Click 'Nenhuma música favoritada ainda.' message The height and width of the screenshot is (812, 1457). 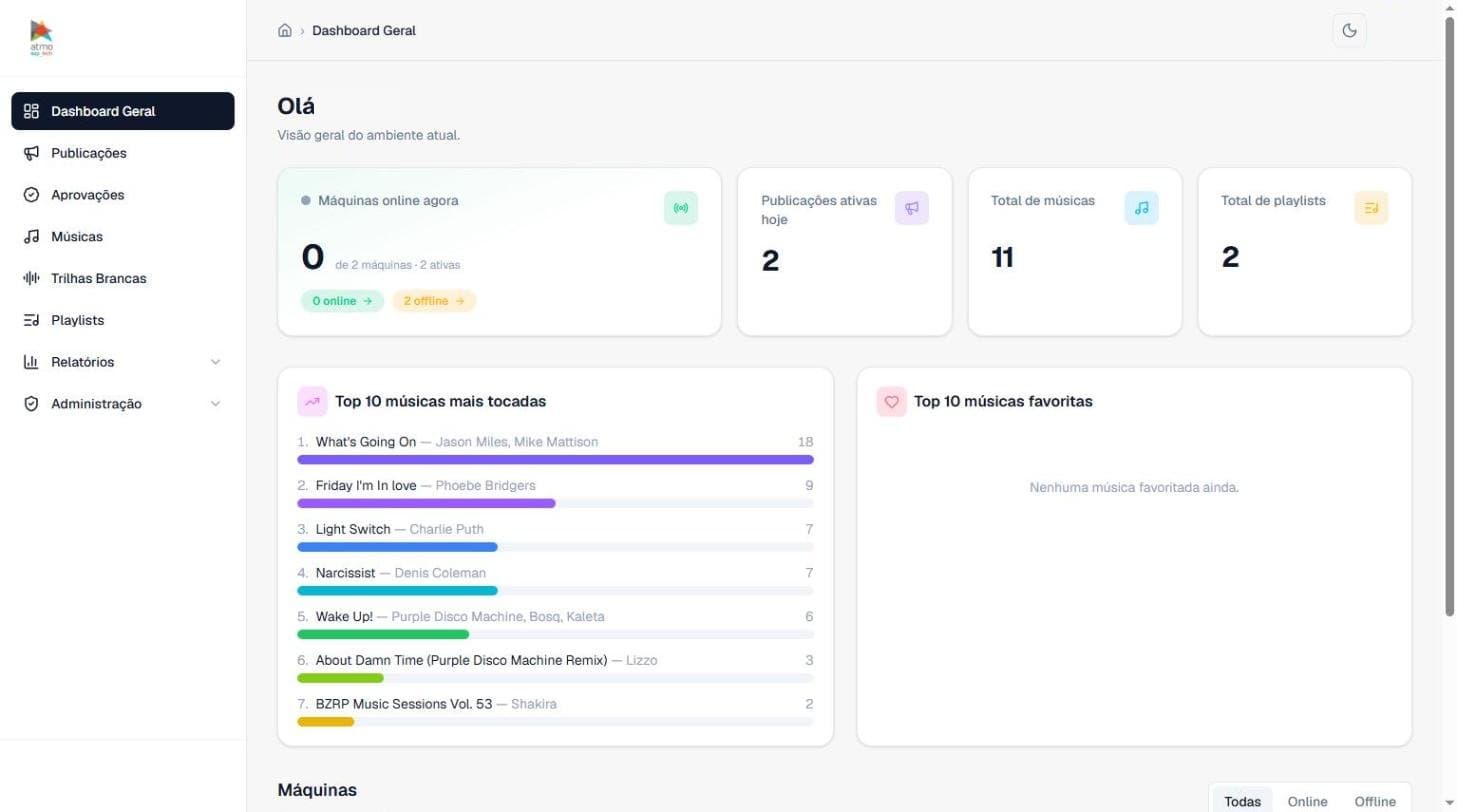[x=1134, y=488]
